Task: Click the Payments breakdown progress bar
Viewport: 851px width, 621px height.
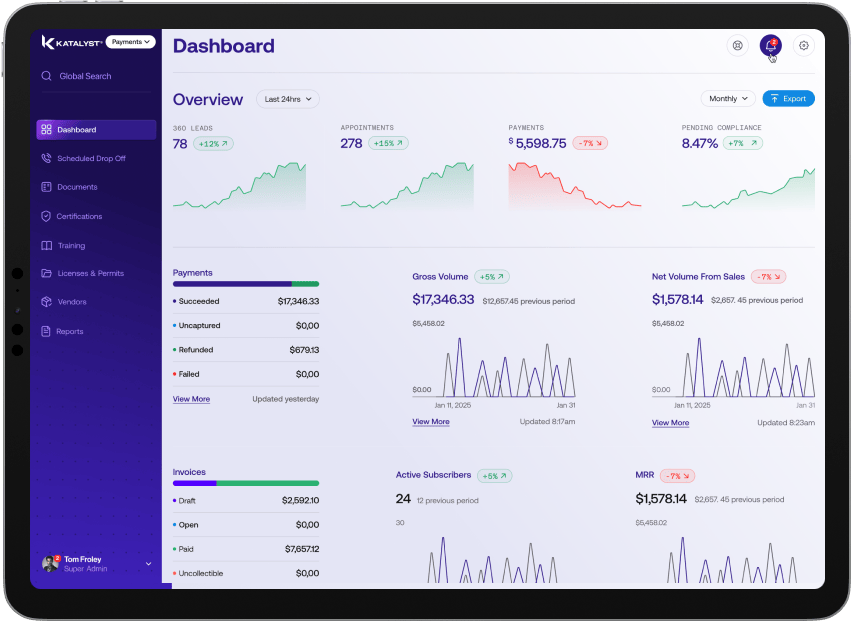Action: 245,284
